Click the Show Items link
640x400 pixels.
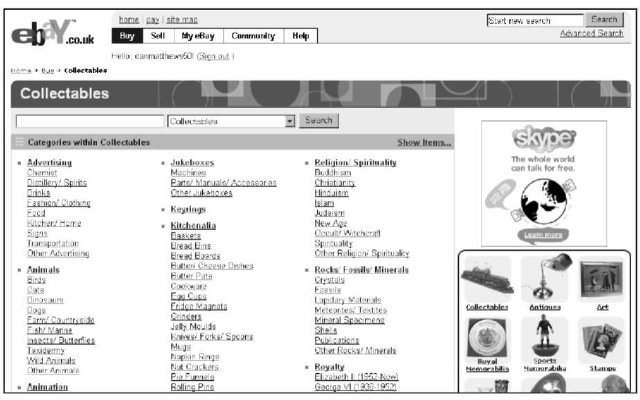coord(424,142)
